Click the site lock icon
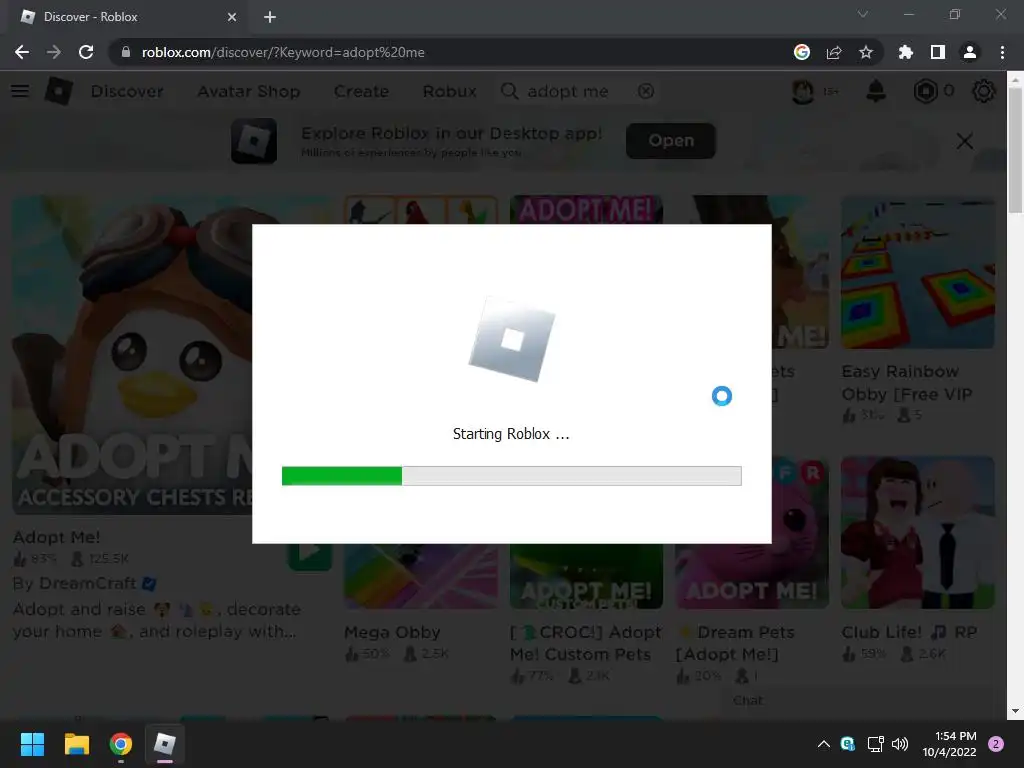The width and height of the screenshot is (1024, 768). (126, 52)
